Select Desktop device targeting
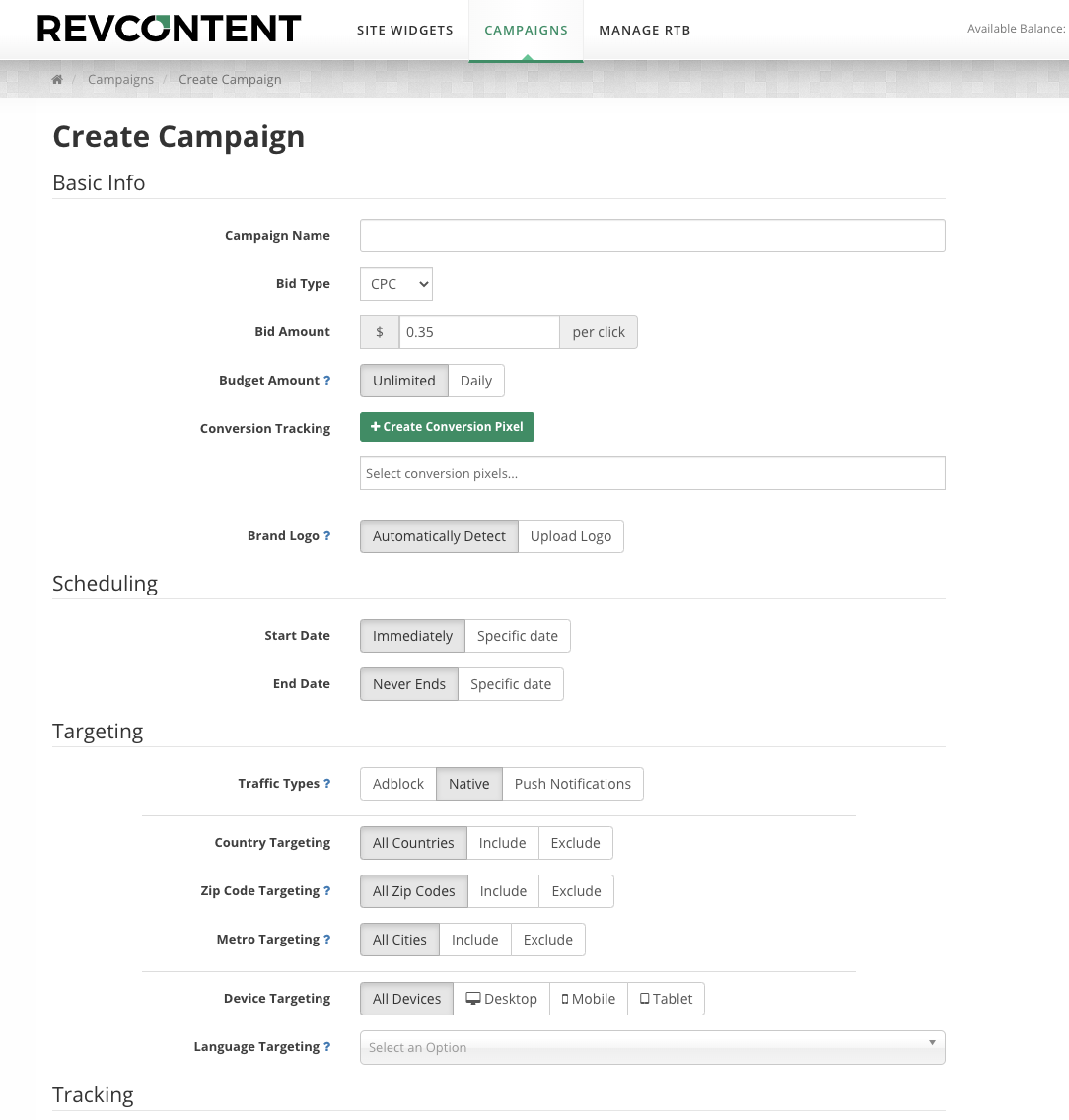The height and width of the screenshot is (1120, 1069). [501, 999]
